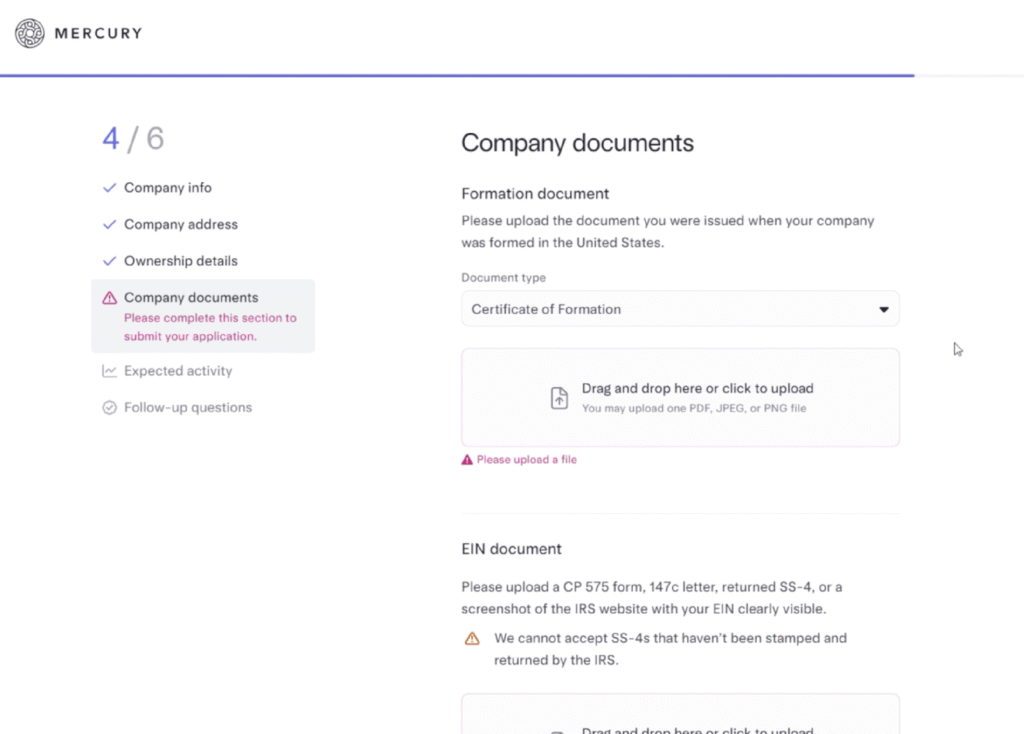This screenshot has width=1024, height=734.
Task: Click the EIN document upload area
Action: [680, 716]
